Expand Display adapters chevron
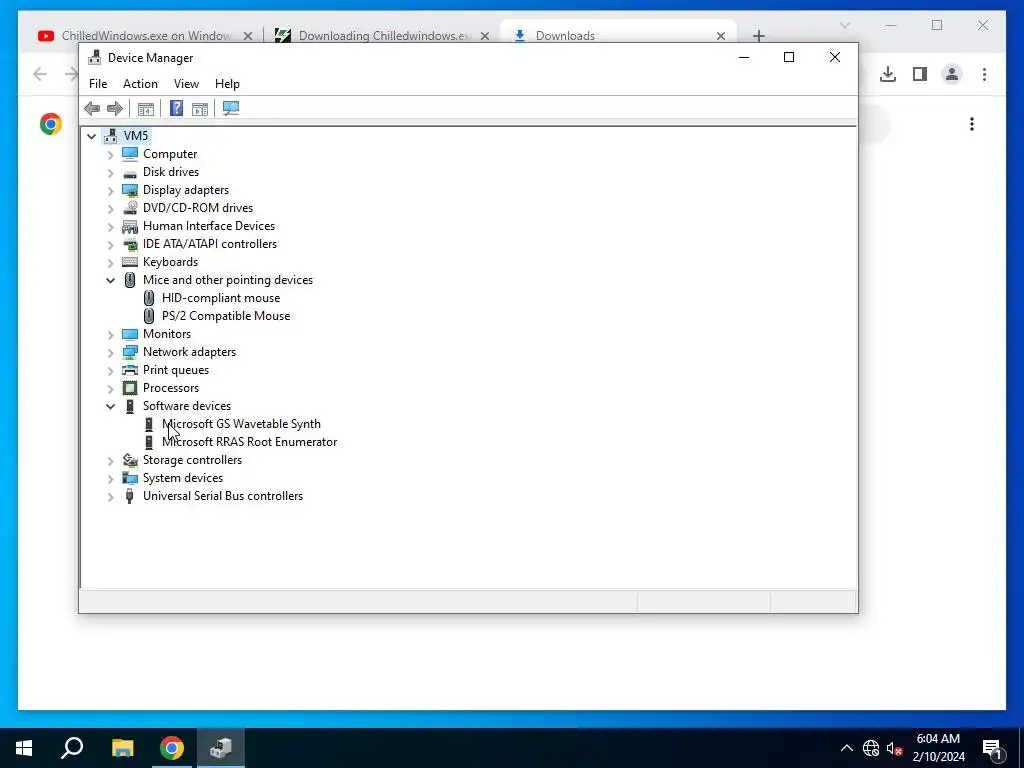1024x768 pixels. [110, 191]
